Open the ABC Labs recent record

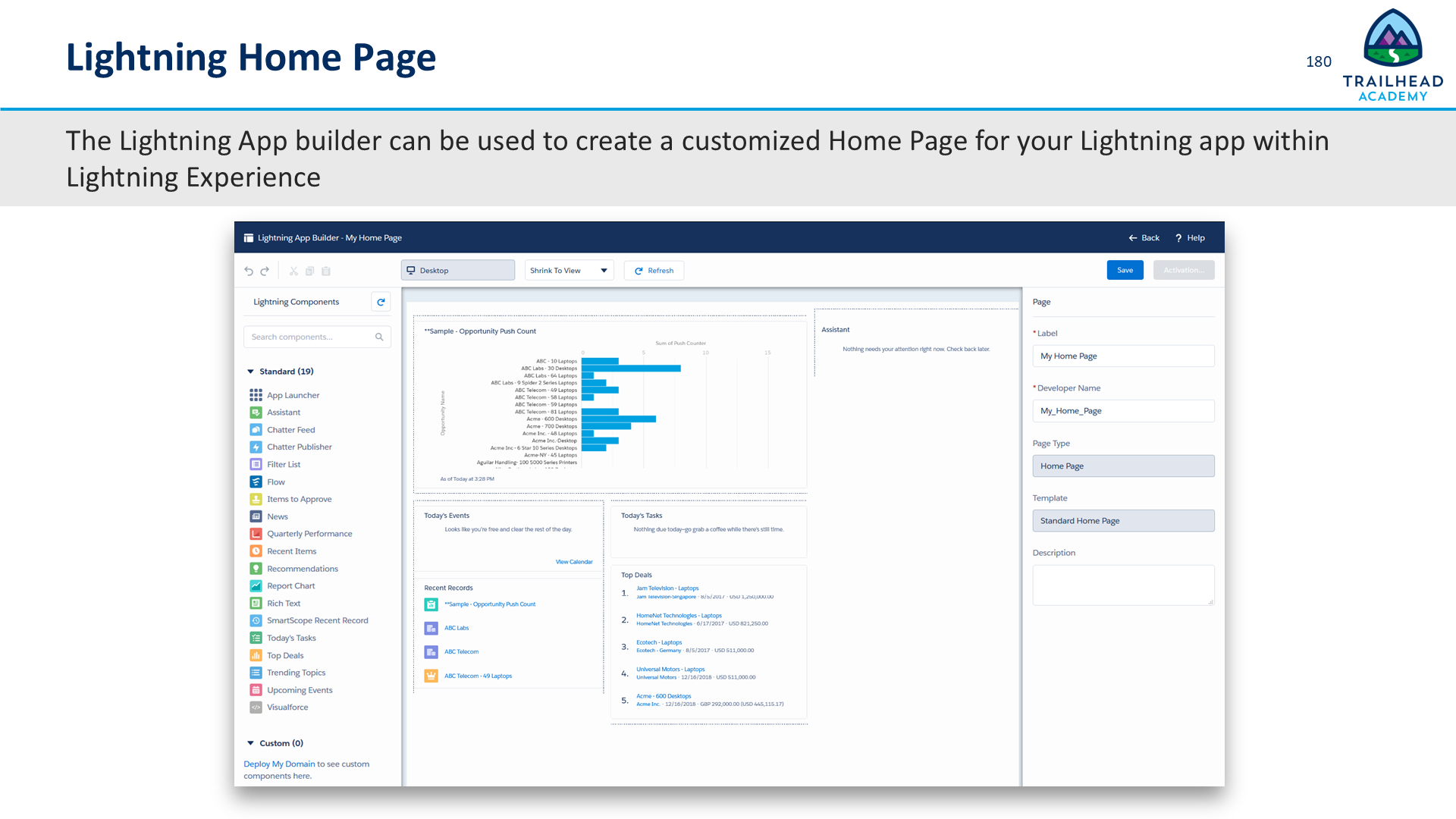(x=457, y=628)
